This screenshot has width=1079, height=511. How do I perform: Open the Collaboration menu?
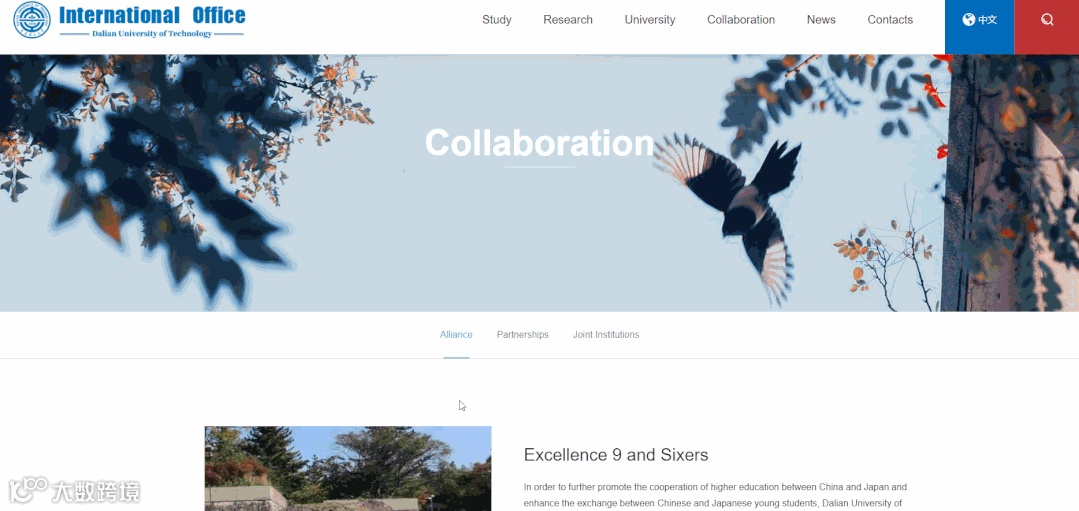(740, 20)
